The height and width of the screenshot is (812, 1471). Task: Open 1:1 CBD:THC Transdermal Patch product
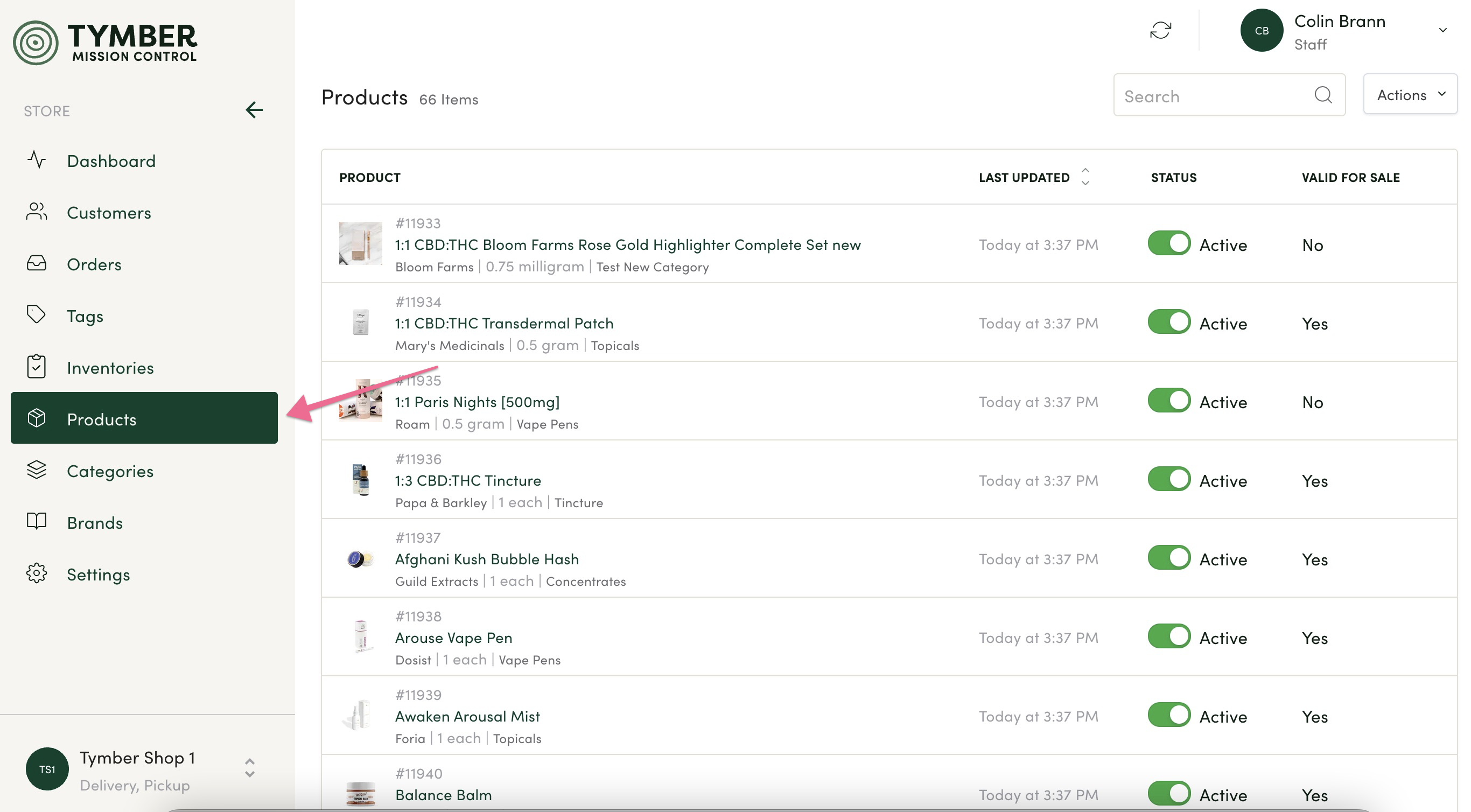click(x=504, y=323)
